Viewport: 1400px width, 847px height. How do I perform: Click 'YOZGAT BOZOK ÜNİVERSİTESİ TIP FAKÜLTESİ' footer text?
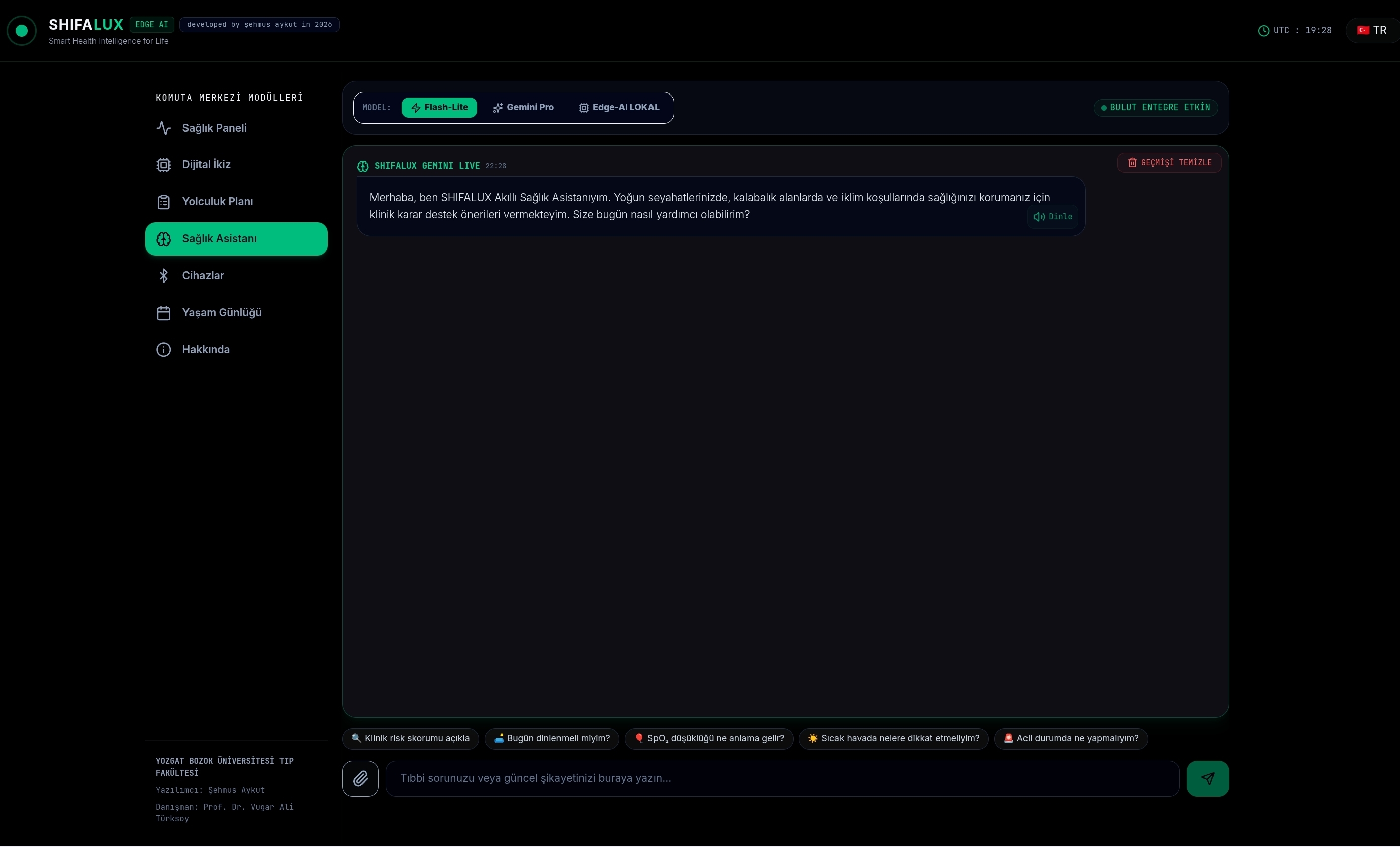click(224, 767)
